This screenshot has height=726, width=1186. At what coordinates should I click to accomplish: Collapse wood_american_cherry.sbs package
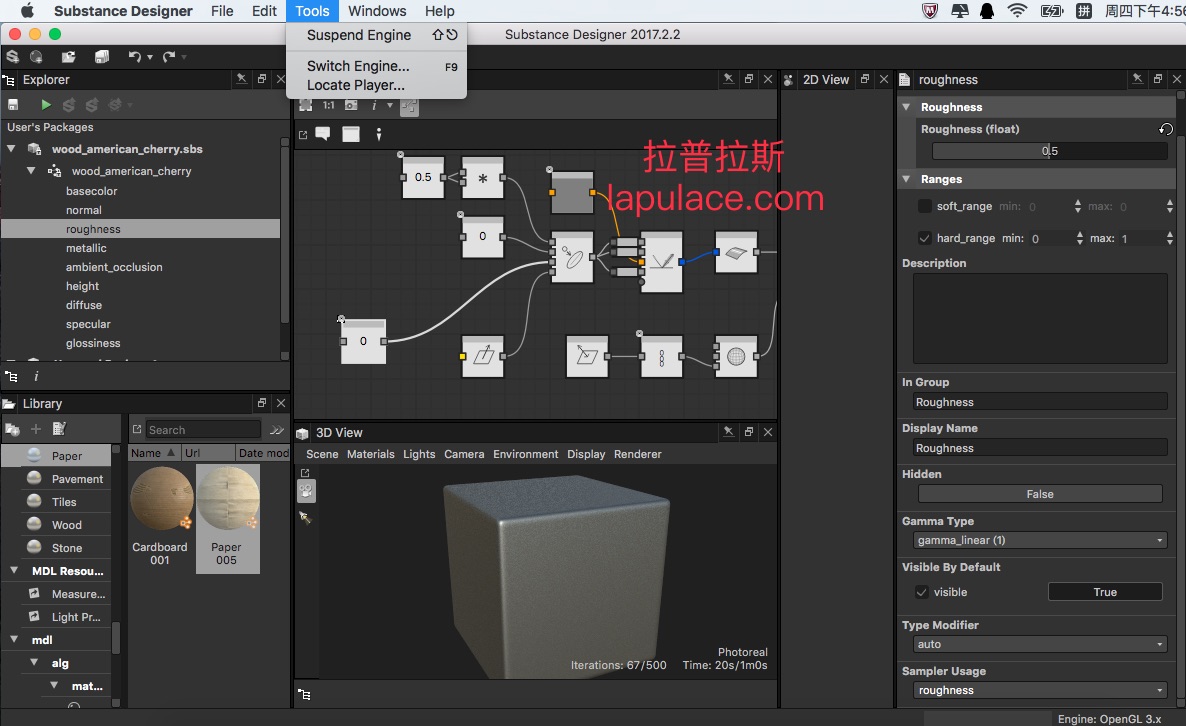coord(11,149)
